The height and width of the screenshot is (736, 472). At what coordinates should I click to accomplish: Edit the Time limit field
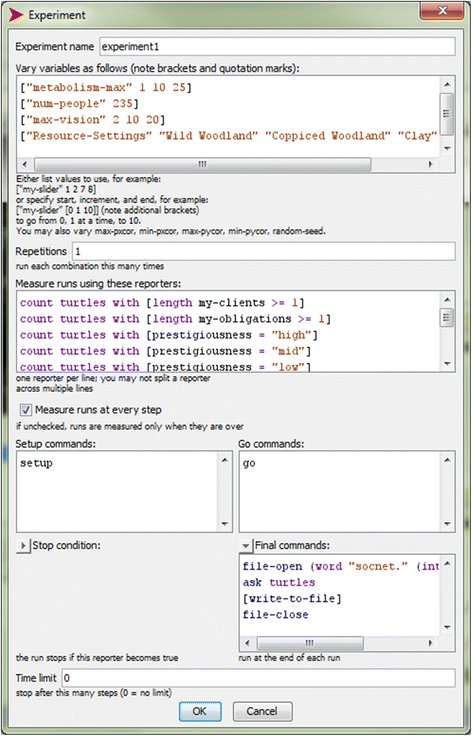258,678
